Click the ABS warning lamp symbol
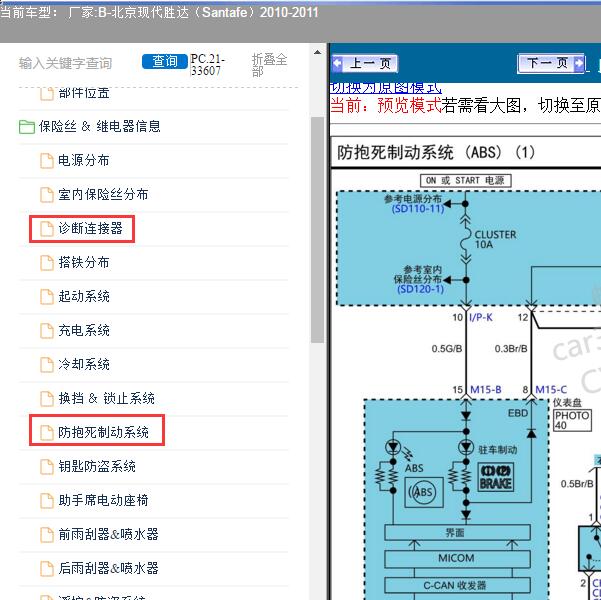The image size is (601, 600). [424, 492]
